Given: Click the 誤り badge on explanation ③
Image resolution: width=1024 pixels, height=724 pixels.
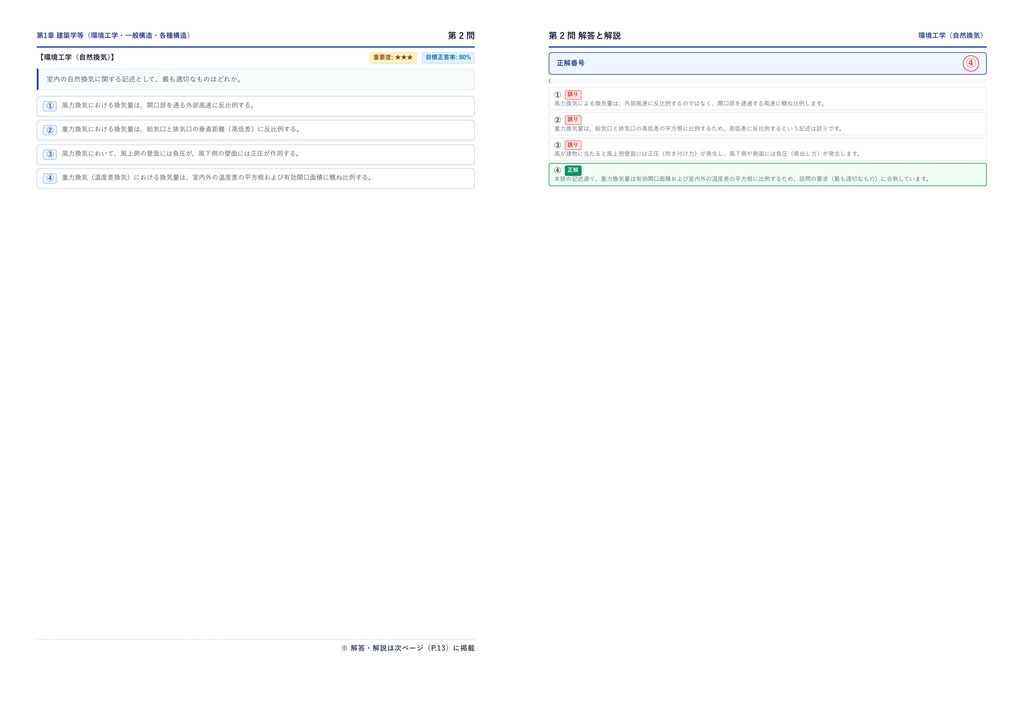Looking at the screenshot, I should click(573, 145).
